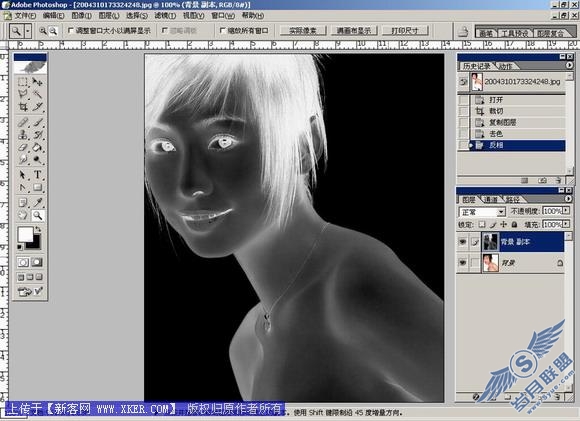The width and height of the screenshot is (580, 421).
Task: Delete current state trash in History panel
Action: pyautogui.click(x=558, y=181)
